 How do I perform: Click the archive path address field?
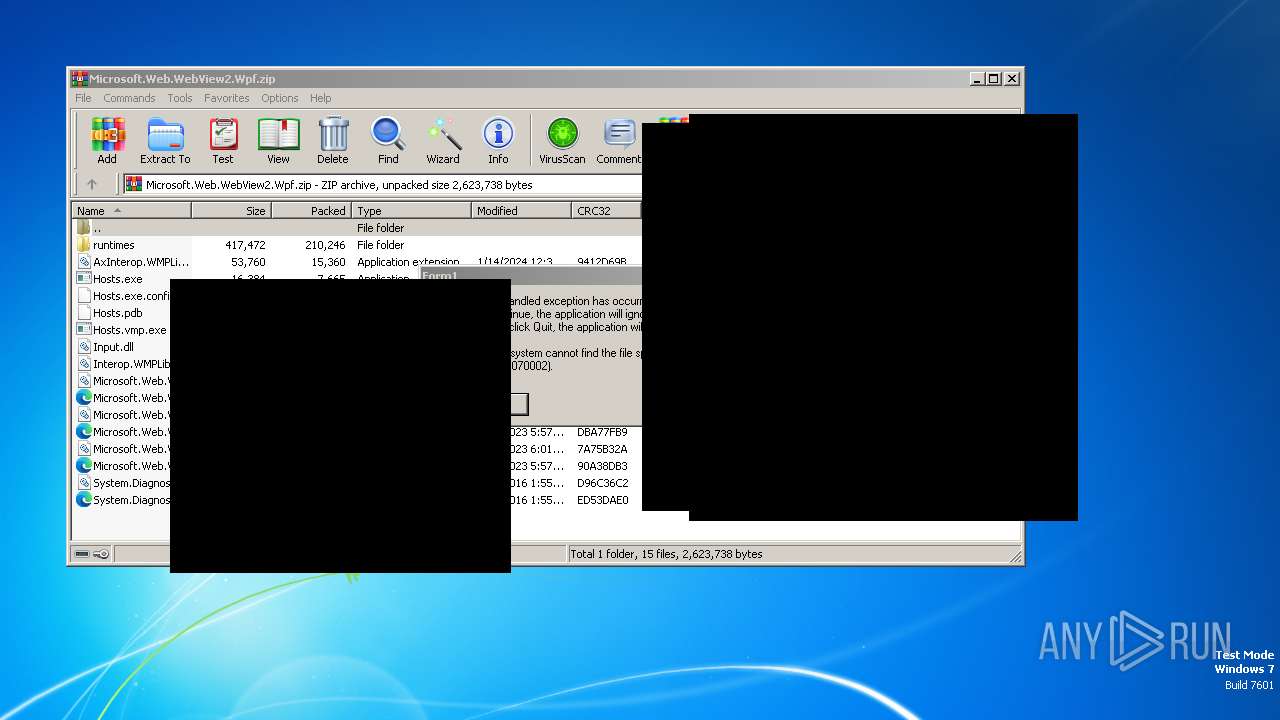point(382,184)
